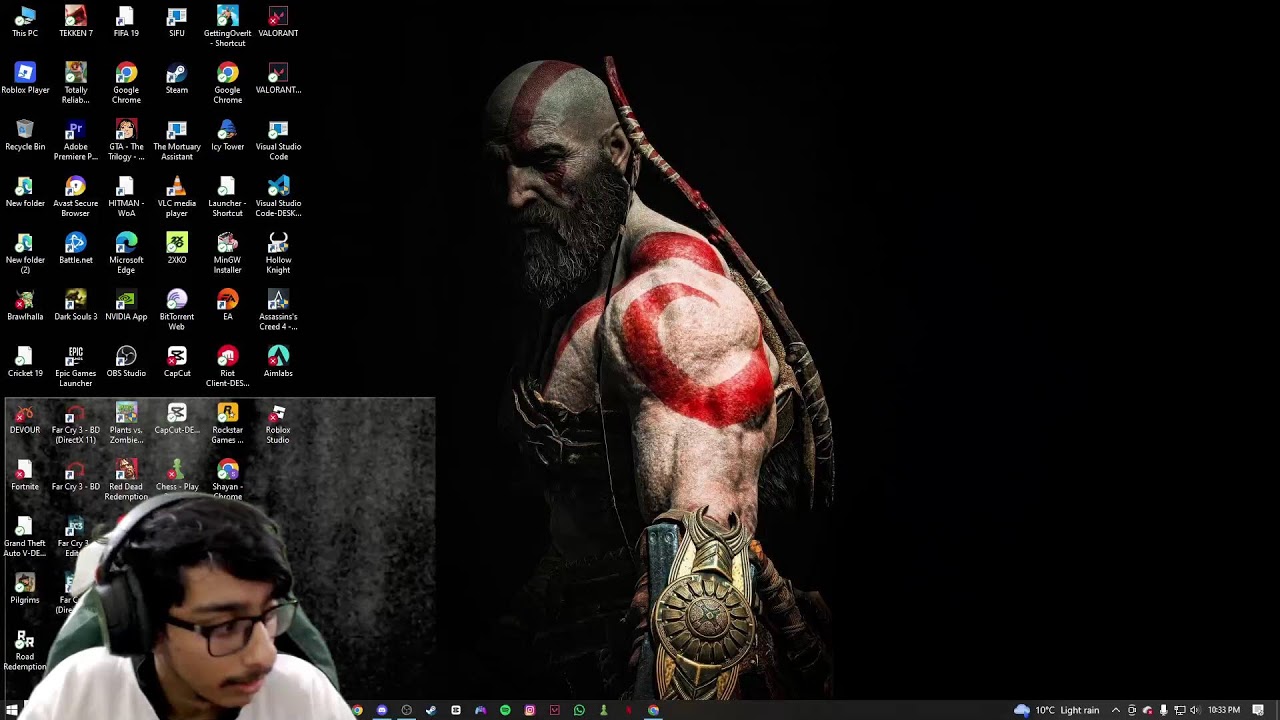The height and width of the screenshot is (720, 1280).
Task: Open the Recycle Bin
Action: click(x=25, y=136)
